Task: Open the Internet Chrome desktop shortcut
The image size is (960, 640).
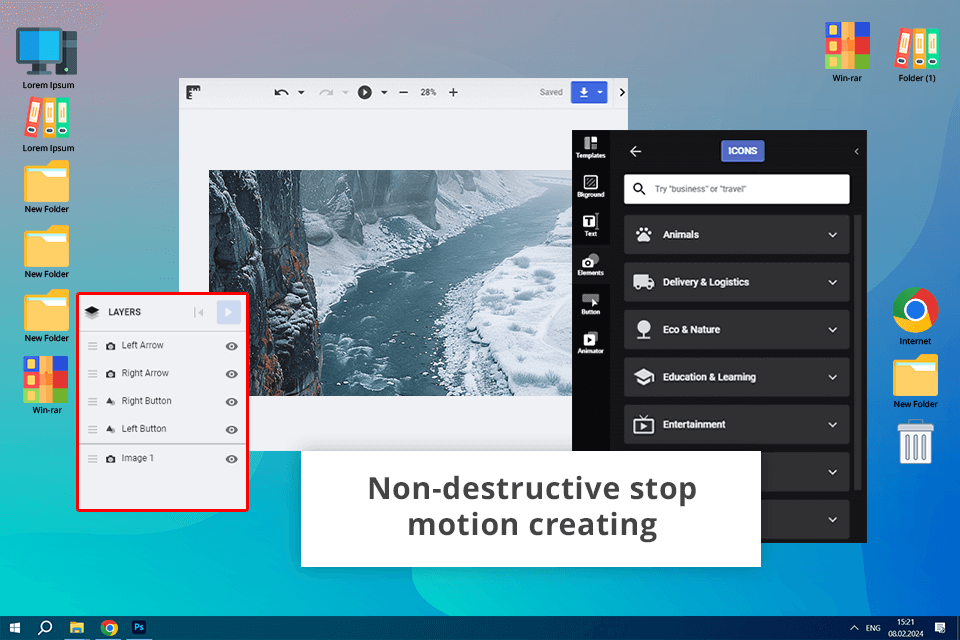Action: [x=915, y=316]
